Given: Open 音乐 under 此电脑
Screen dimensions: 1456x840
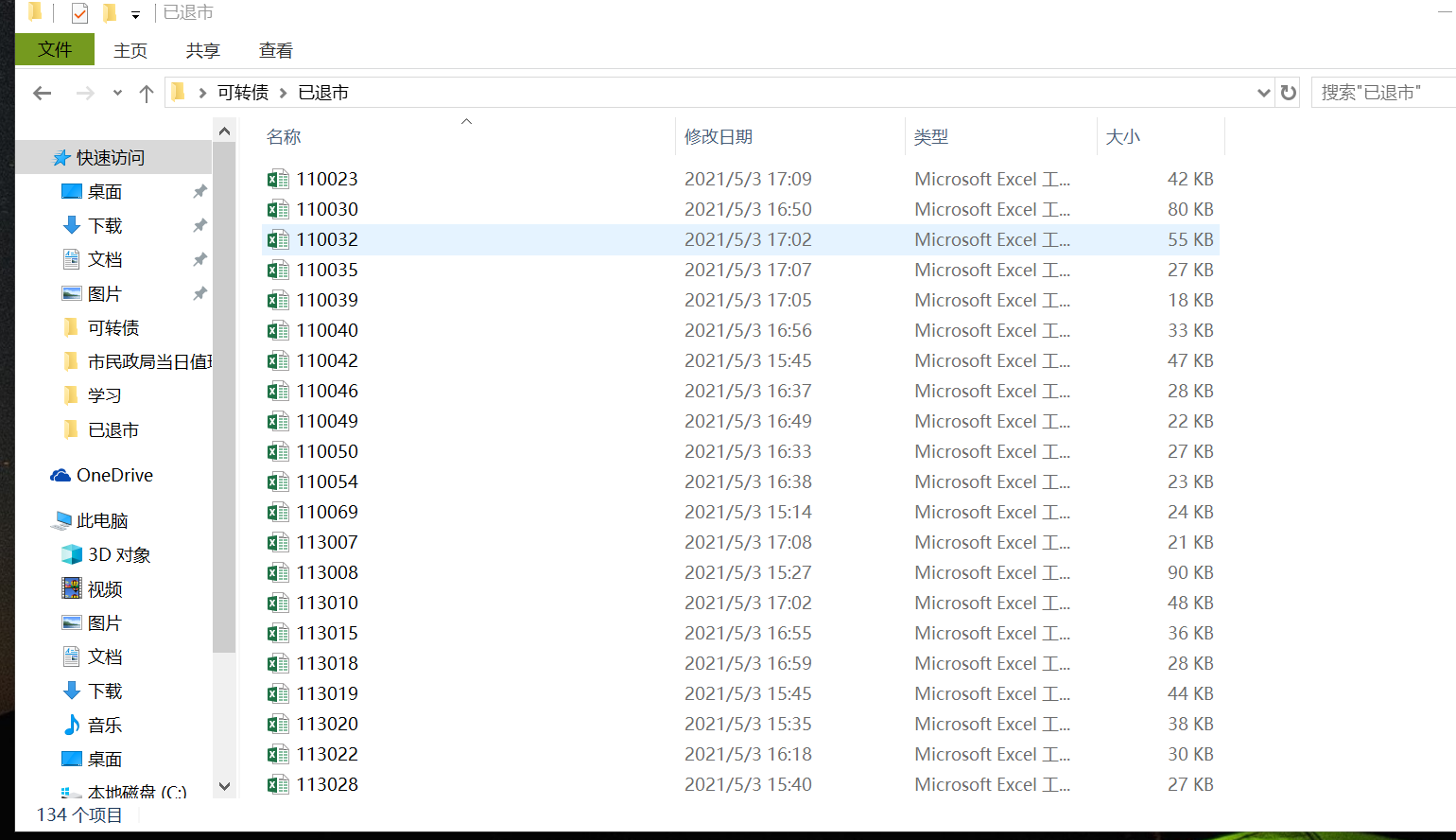Looking at the screenshot, I should coord(104,726).
